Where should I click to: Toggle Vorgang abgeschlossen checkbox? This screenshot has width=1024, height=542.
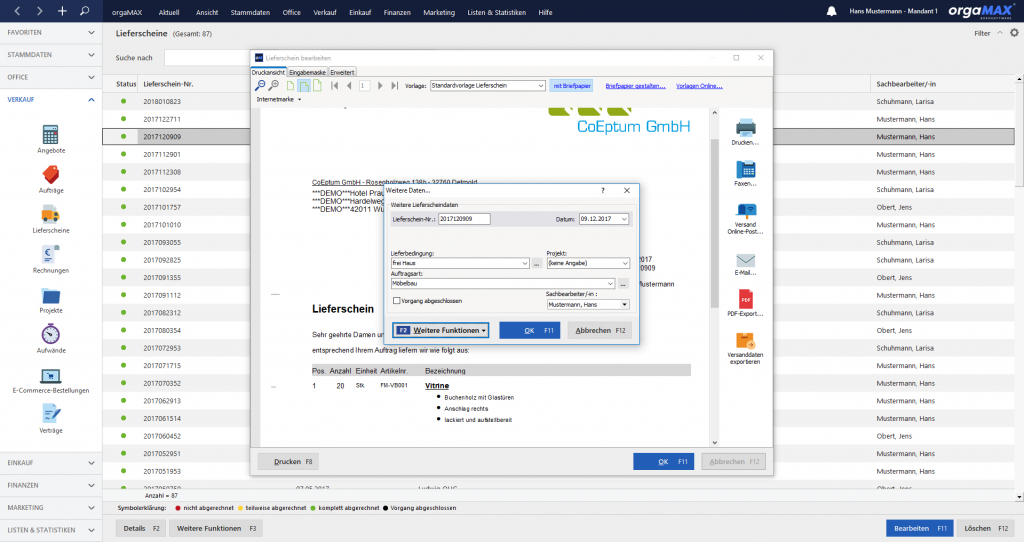pyautogui.click(x=396, y=301)
